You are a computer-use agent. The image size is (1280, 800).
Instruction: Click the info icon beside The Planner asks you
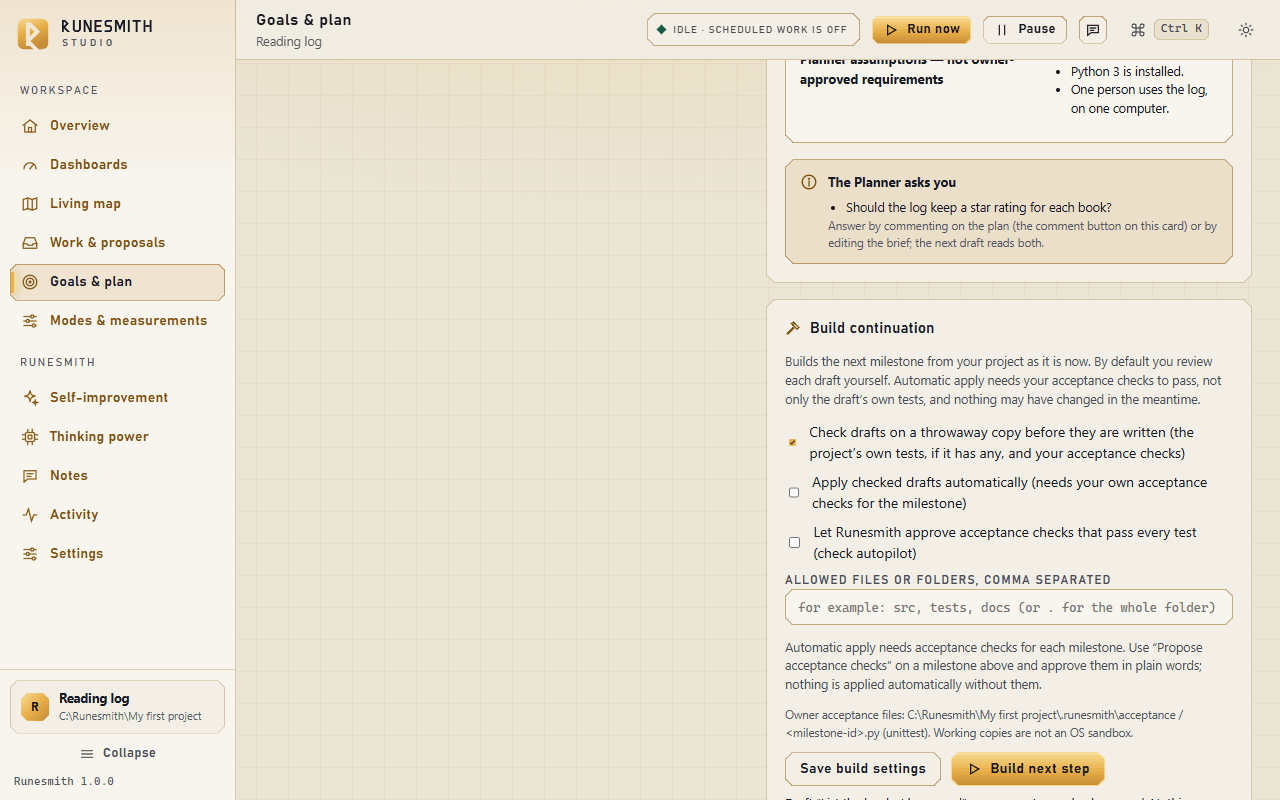click(809, 182)
